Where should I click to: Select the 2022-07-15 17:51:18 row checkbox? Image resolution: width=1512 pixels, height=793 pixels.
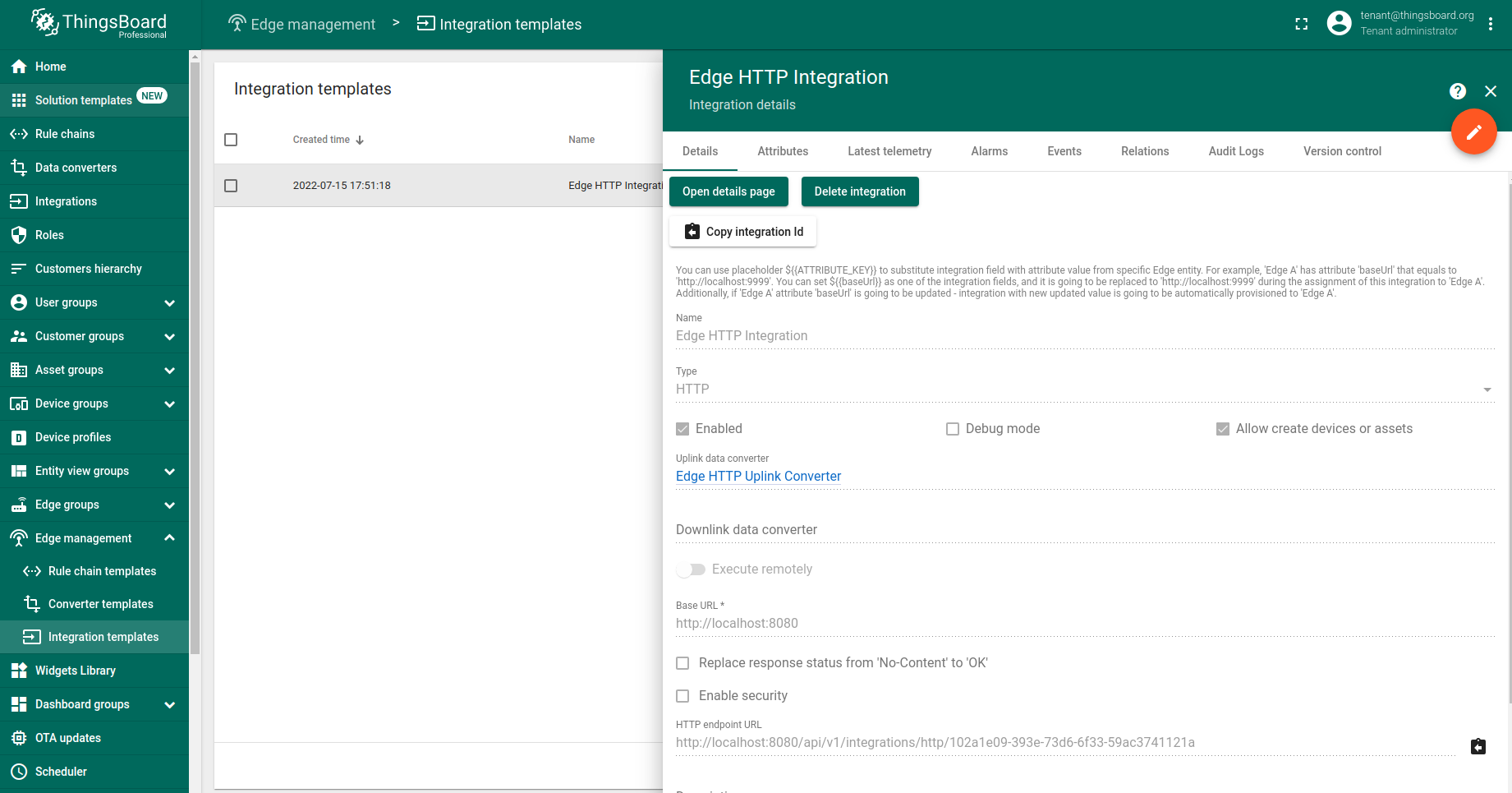pyautogui.click(x=231, y=186)
